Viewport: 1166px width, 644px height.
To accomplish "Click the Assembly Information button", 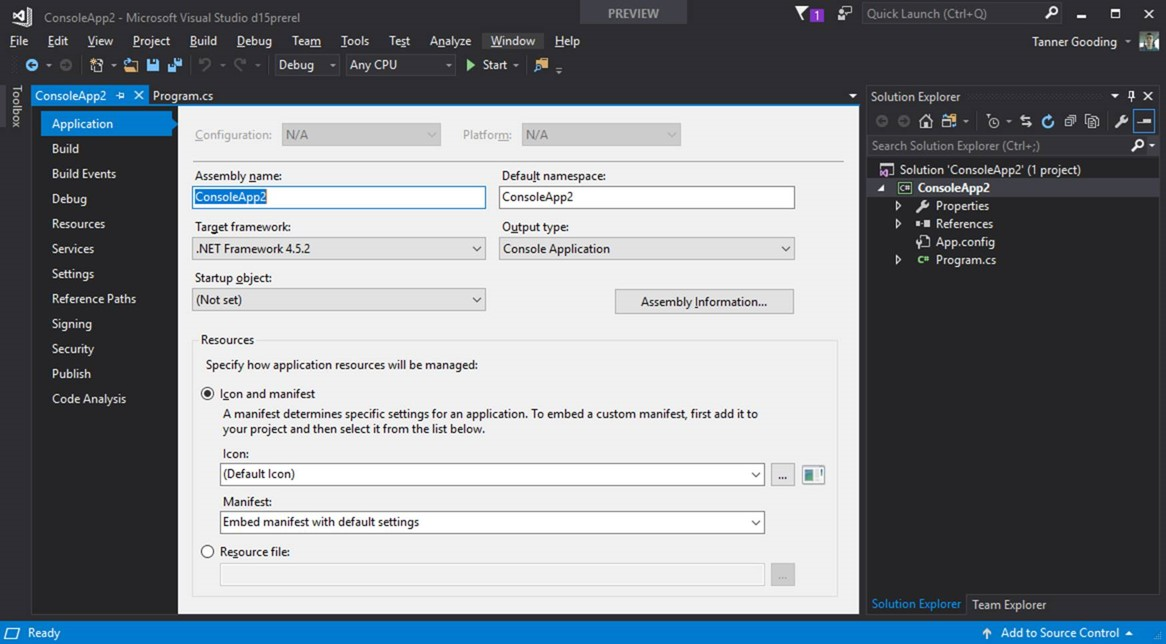I will pyautogui.click(x=704, y=301).
